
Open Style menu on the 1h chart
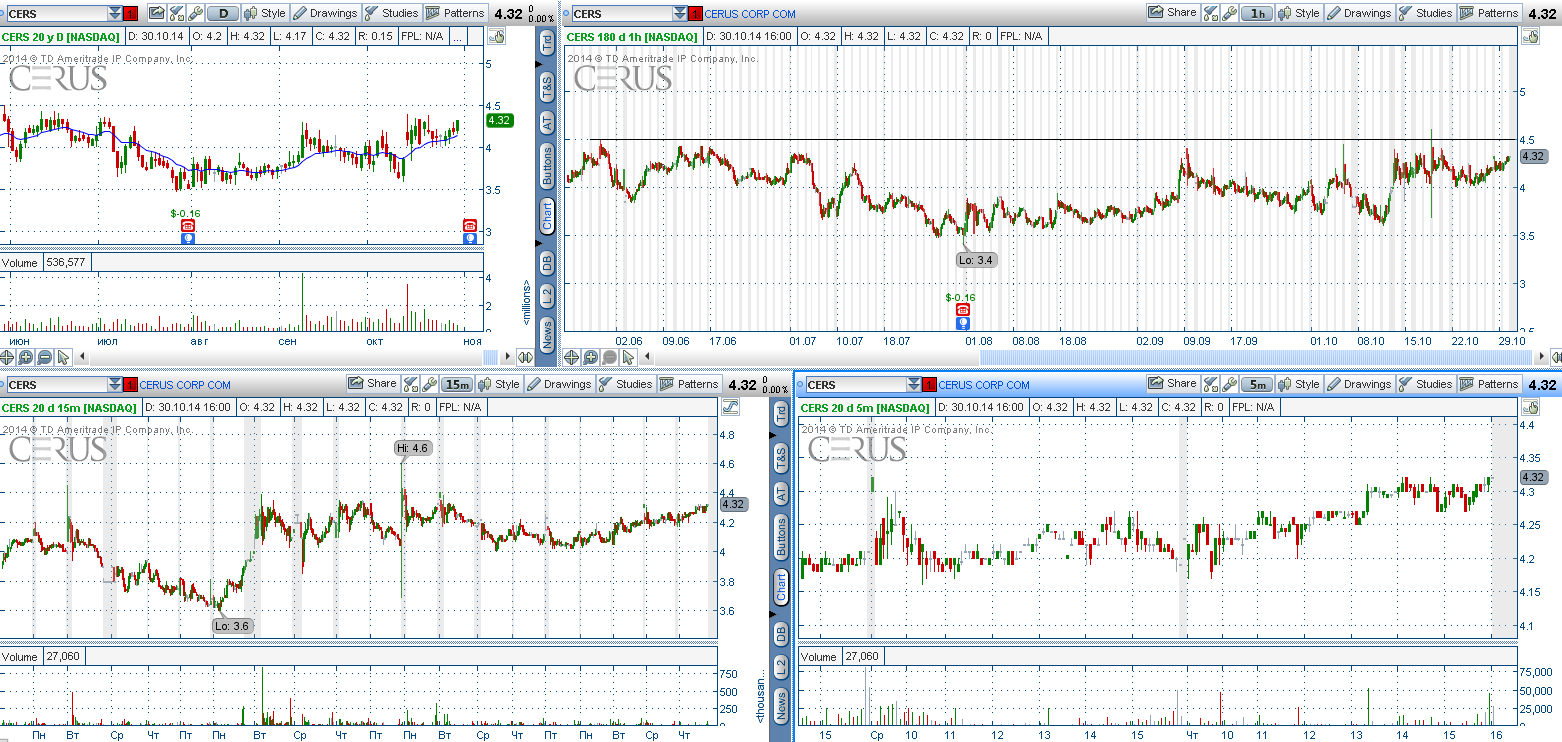(1299, 13)
